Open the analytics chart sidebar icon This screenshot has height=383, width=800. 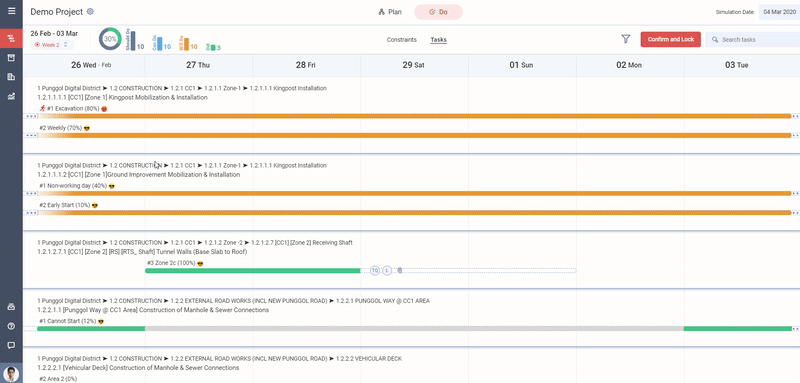[x=11, y=96]
